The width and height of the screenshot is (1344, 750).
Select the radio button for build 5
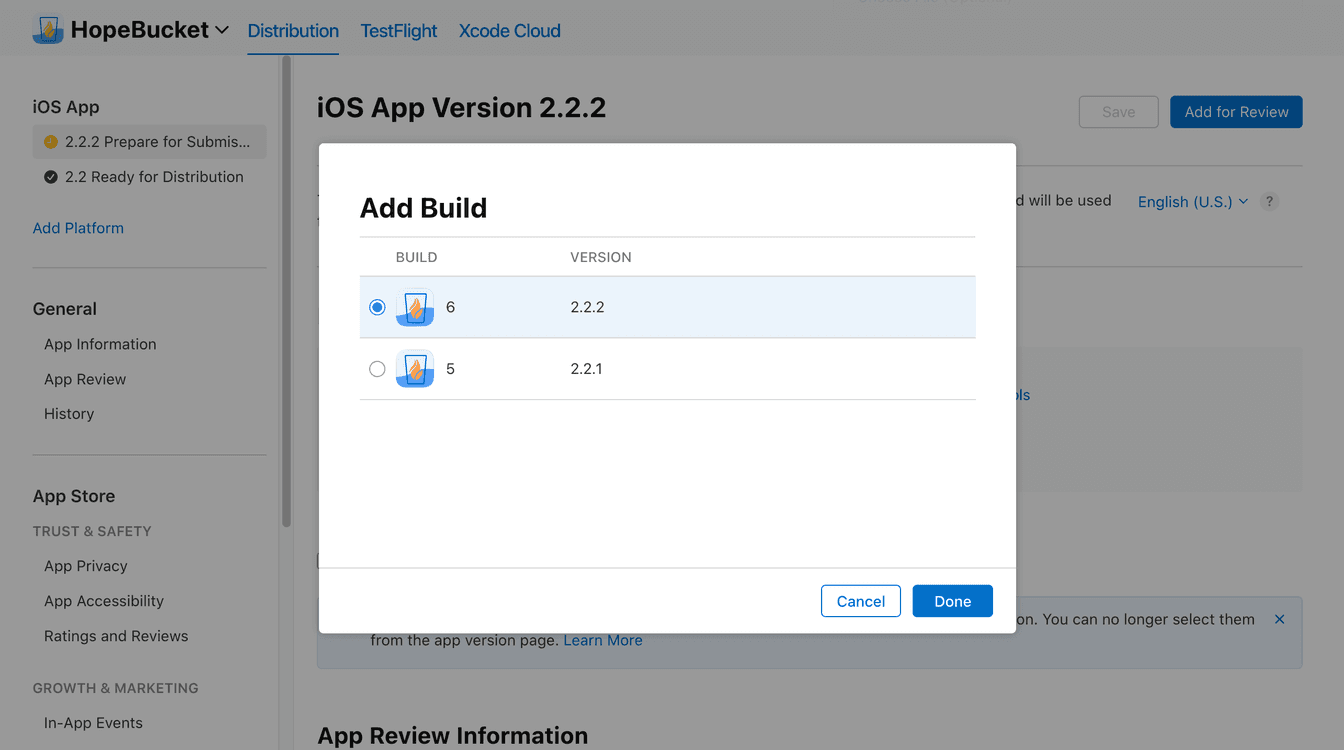(377, 368)
